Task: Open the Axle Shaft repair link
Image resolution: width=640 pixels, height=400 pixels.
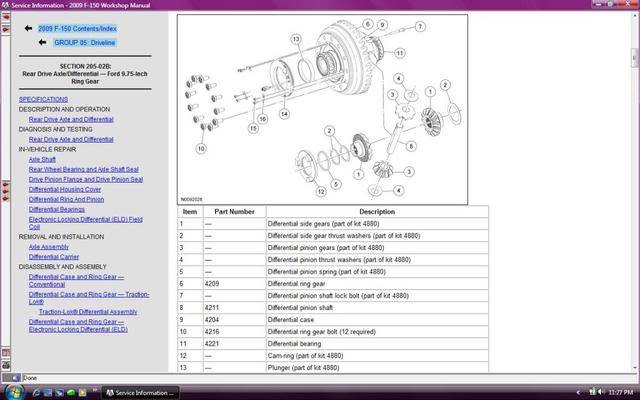Action: pos(42,159)
